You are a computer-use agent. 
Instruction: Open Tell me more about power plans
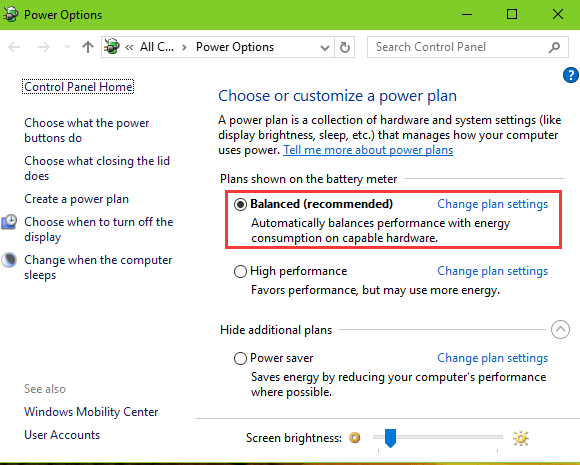point(368,150)
